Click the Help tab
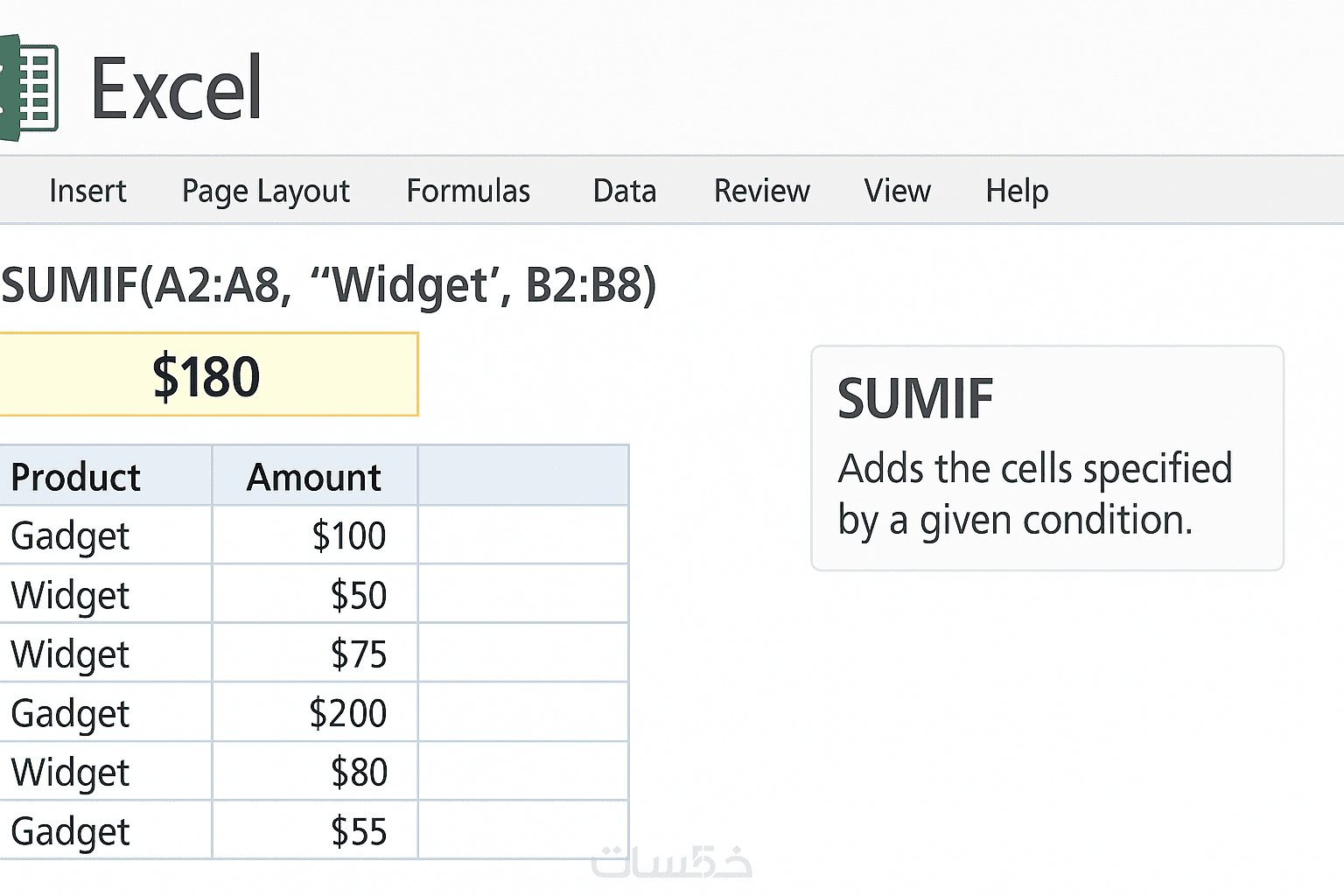Viewport: 1344px width, 896px height. point(1017,191)
